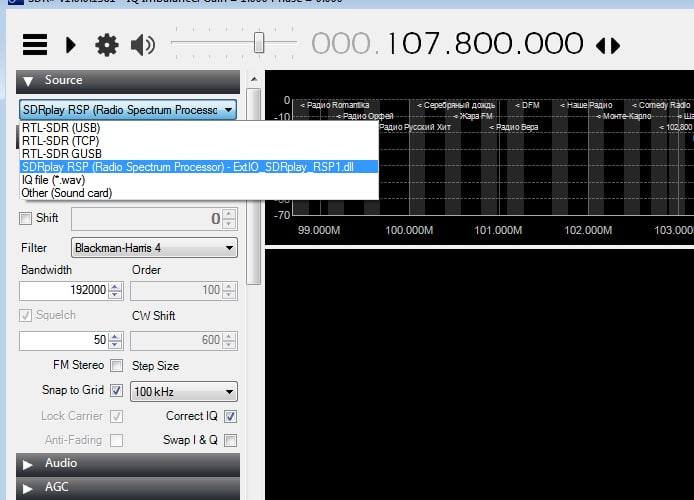Choose IQ file (*.wav) source
694x500 pixels.
pos(199,180)
